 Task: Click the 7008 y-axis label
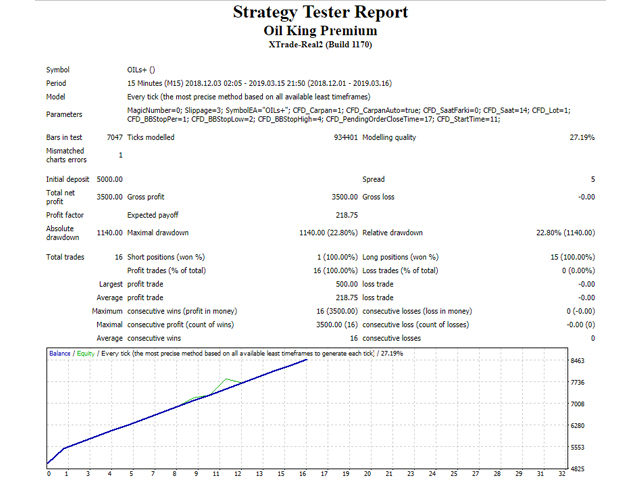tap(578, 404)
